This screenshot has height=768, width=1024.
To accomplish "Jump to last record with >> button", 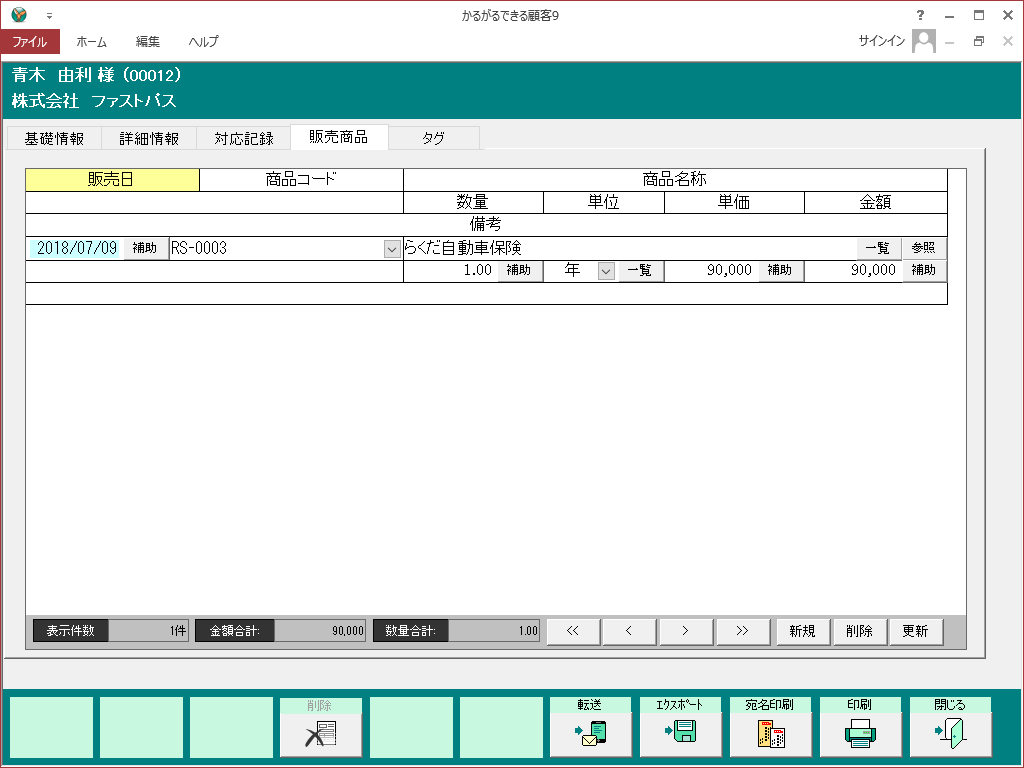I will pos(743,631).
